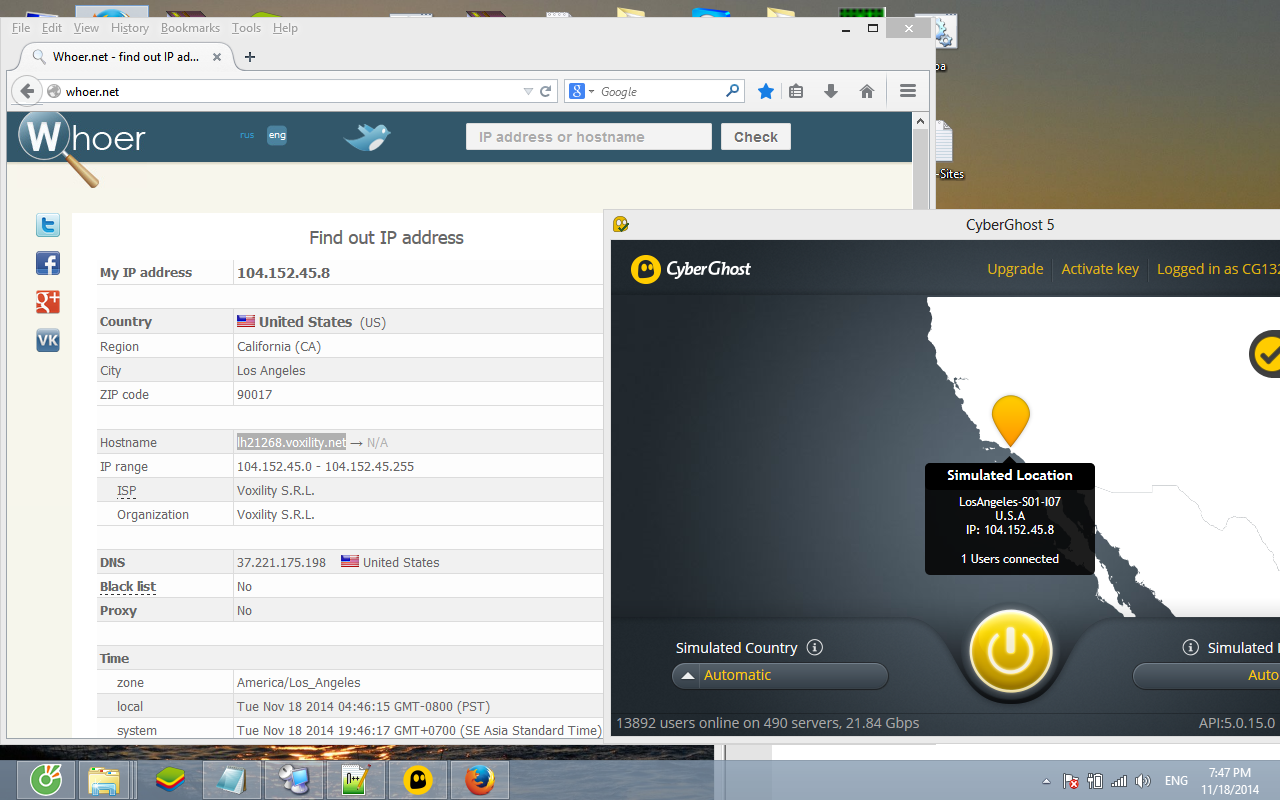Open info icon beside Simulated Country
The width and height of the screenshot is (1280, 800).
[x=814, y=647]
